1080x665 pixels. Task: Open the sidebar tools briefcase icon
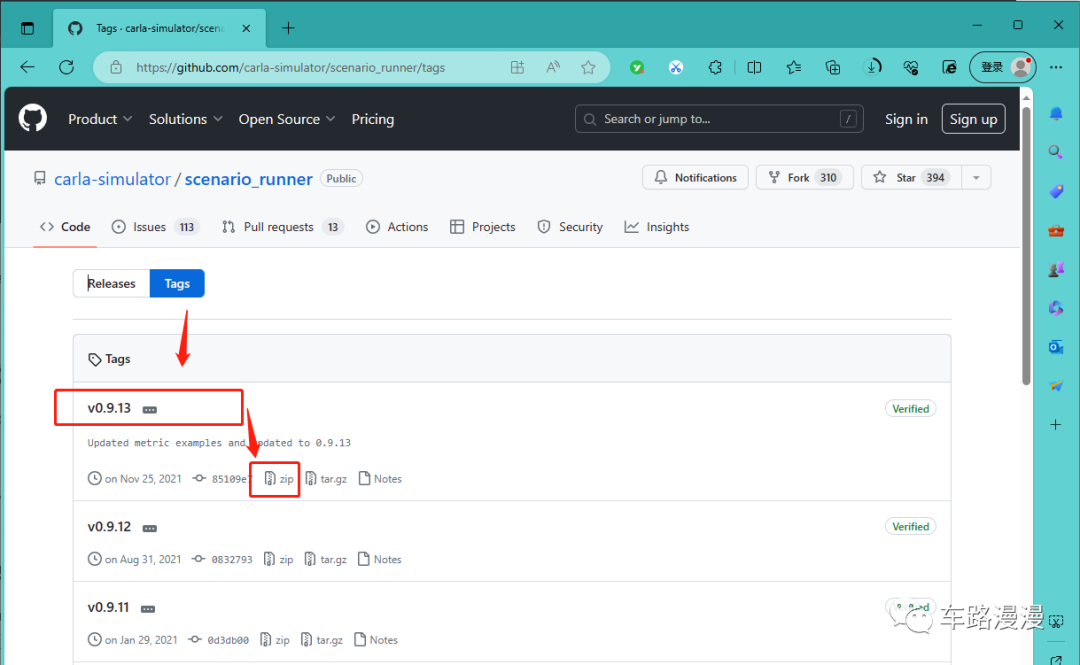[x=1056, y=230]
